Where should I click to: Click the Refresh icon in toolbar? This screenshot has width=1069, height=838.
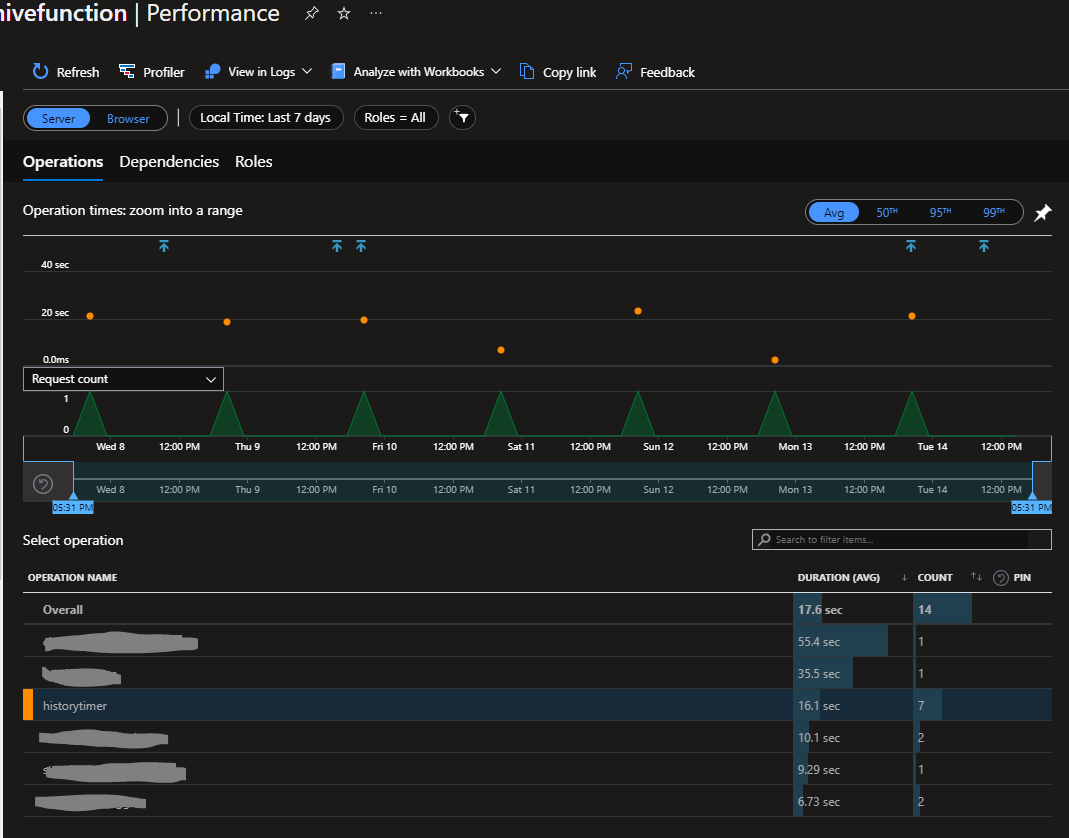pos(40,72)
